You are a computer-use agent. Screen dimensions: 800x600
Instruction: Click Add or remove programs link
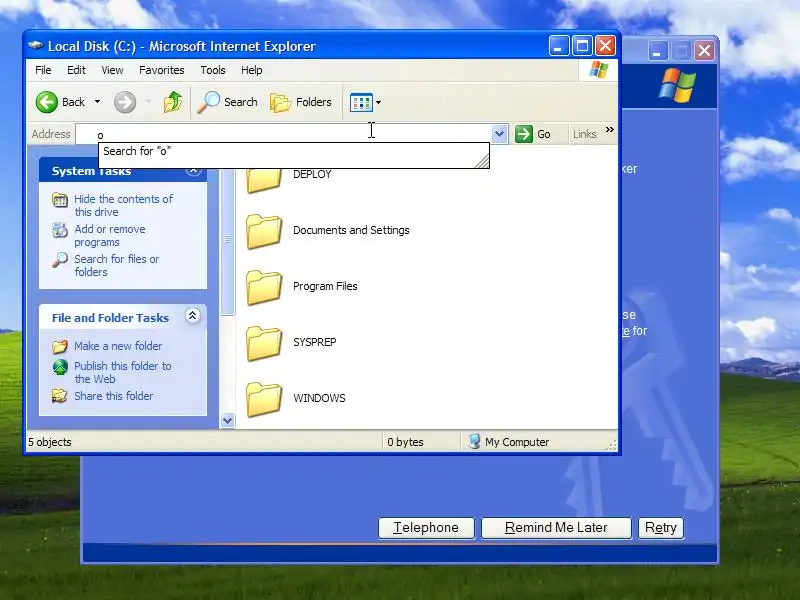(x=110, y=235)
